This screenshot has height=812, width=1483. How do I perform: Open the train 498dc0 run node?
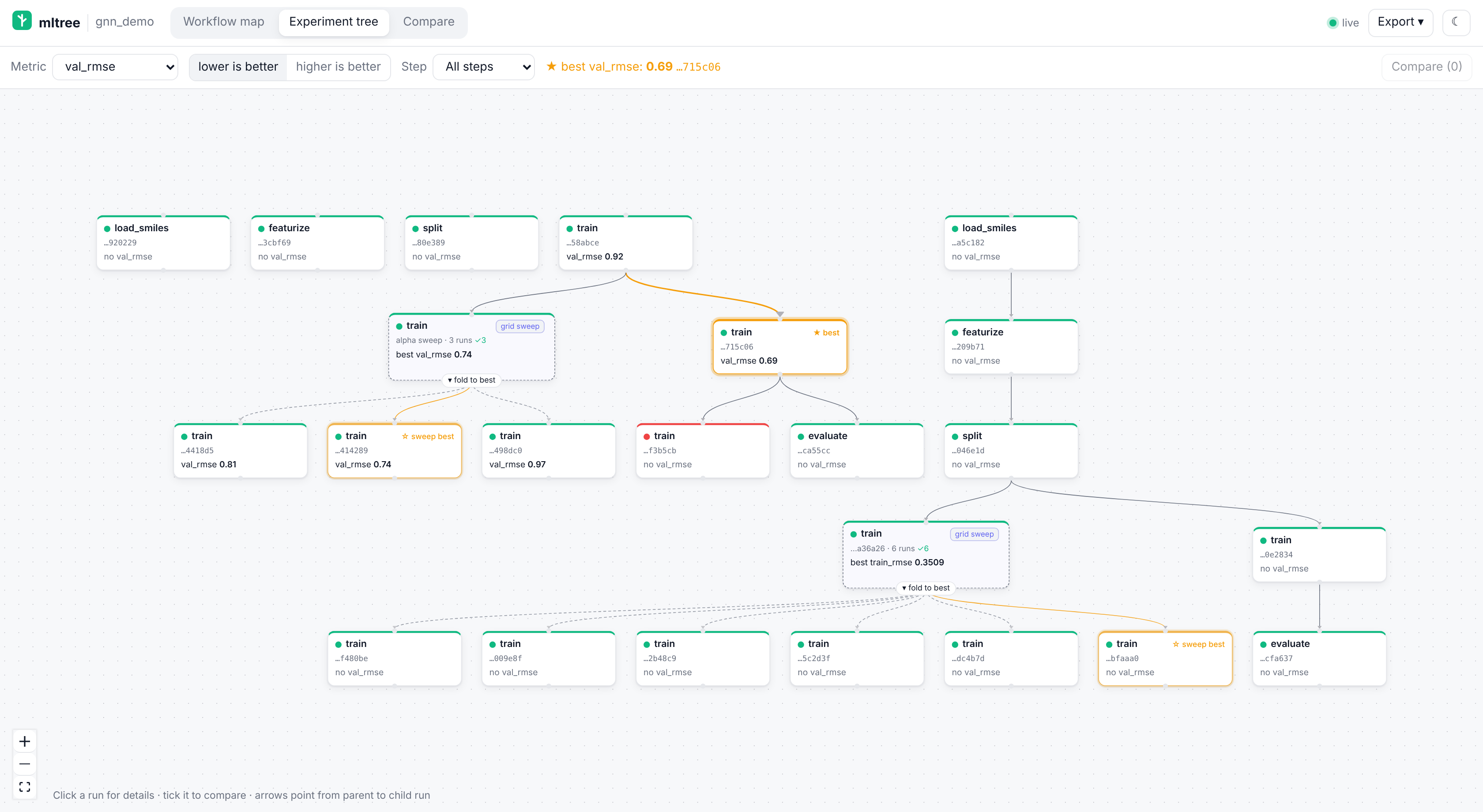tap(548, 450)
